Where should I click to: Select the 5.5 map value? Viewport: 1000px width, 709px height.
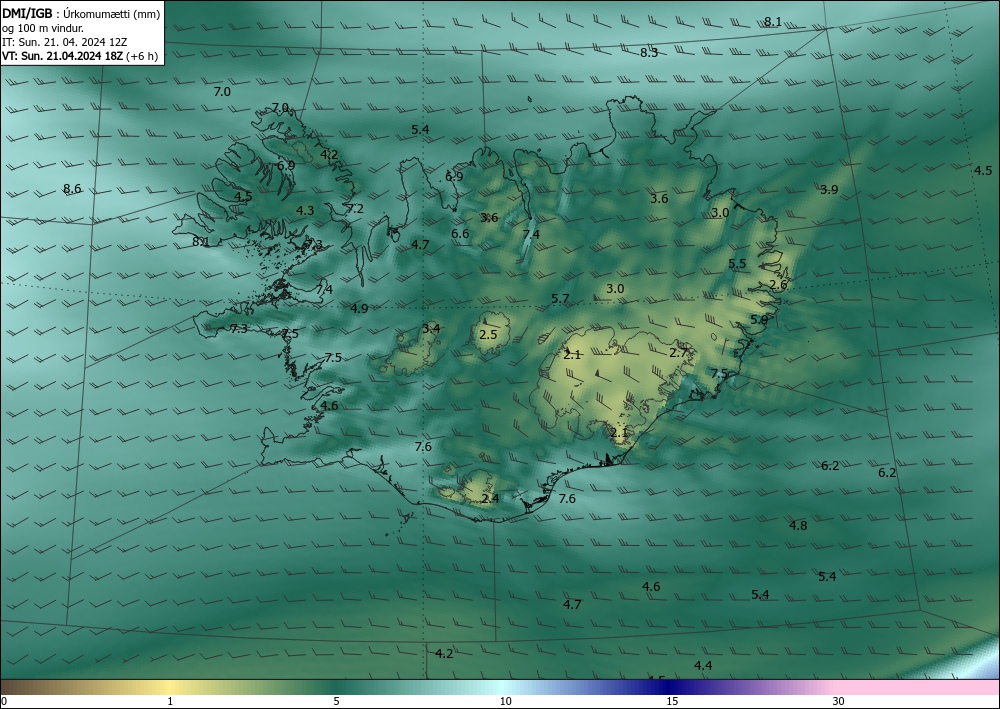point(737,264)
